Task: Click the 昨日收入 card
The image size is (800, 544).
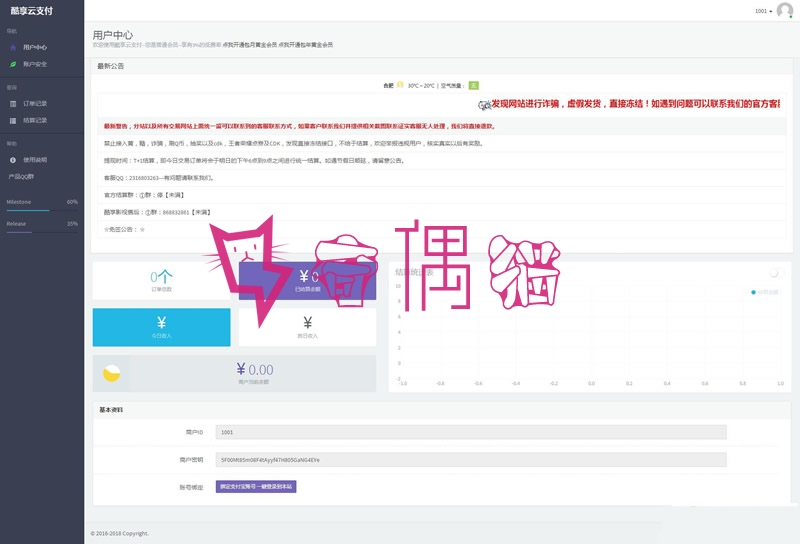Action: [x=307, y=327]
